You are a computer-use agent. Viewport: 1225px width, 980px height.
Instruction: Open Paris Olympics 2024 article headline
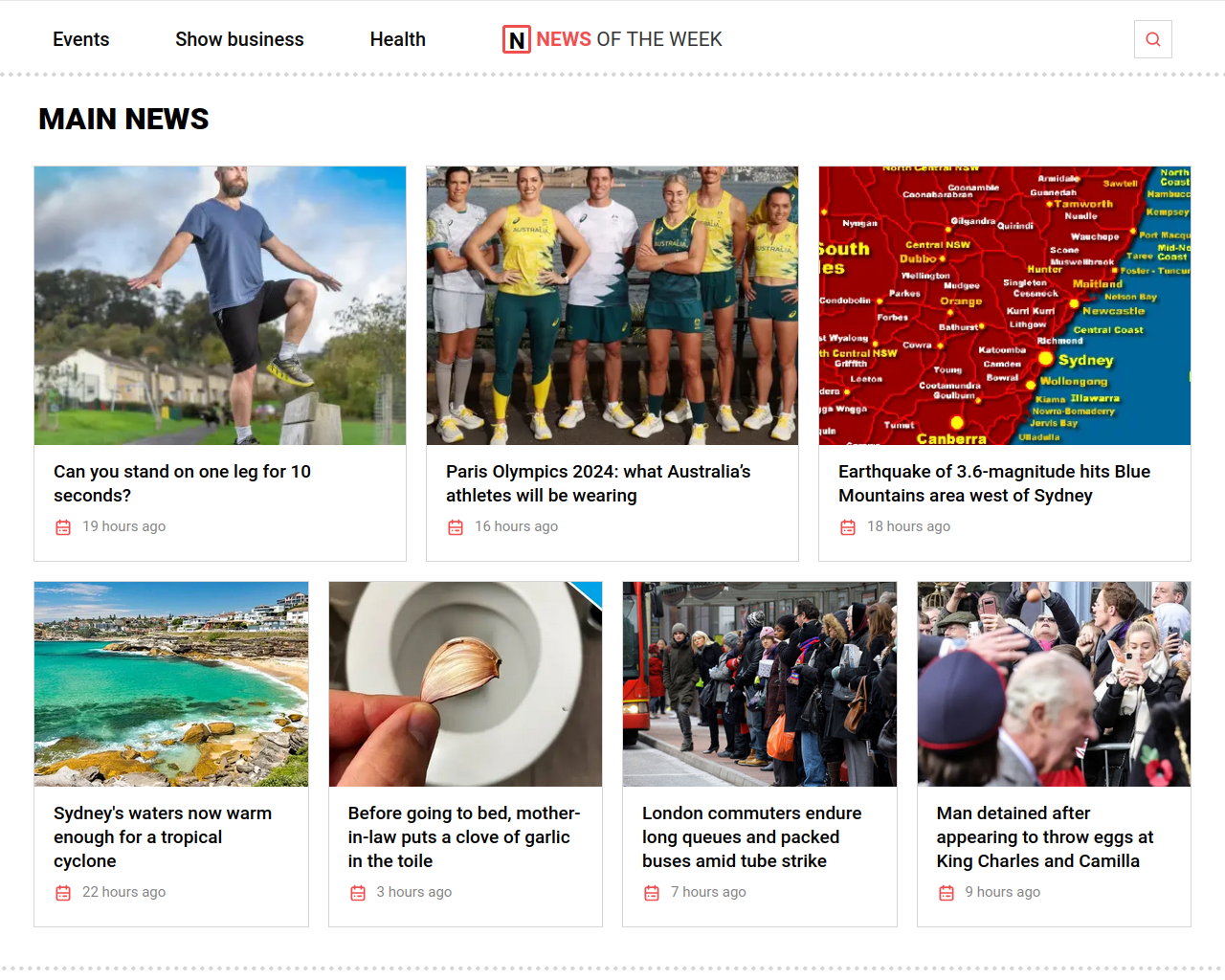[x=598, y=483]
